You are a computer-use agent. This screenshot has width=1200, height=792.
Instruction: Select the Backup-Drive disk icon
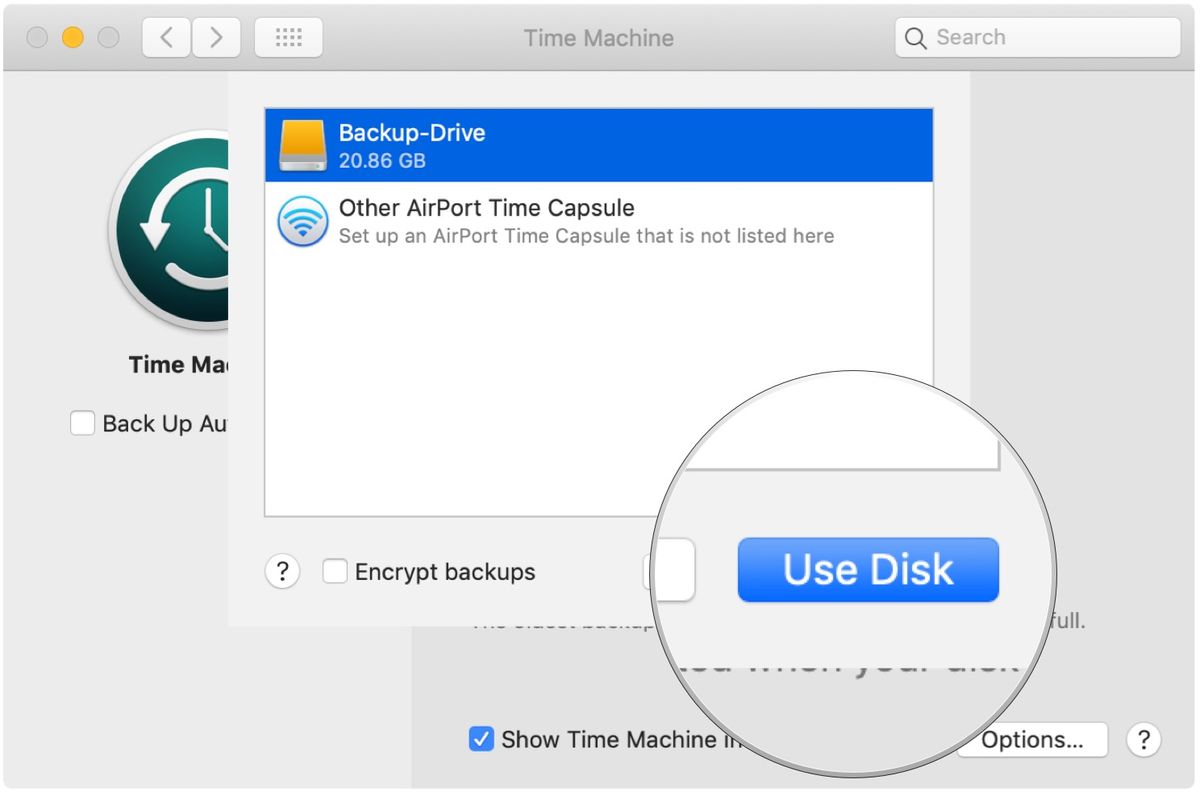point(301,144)
